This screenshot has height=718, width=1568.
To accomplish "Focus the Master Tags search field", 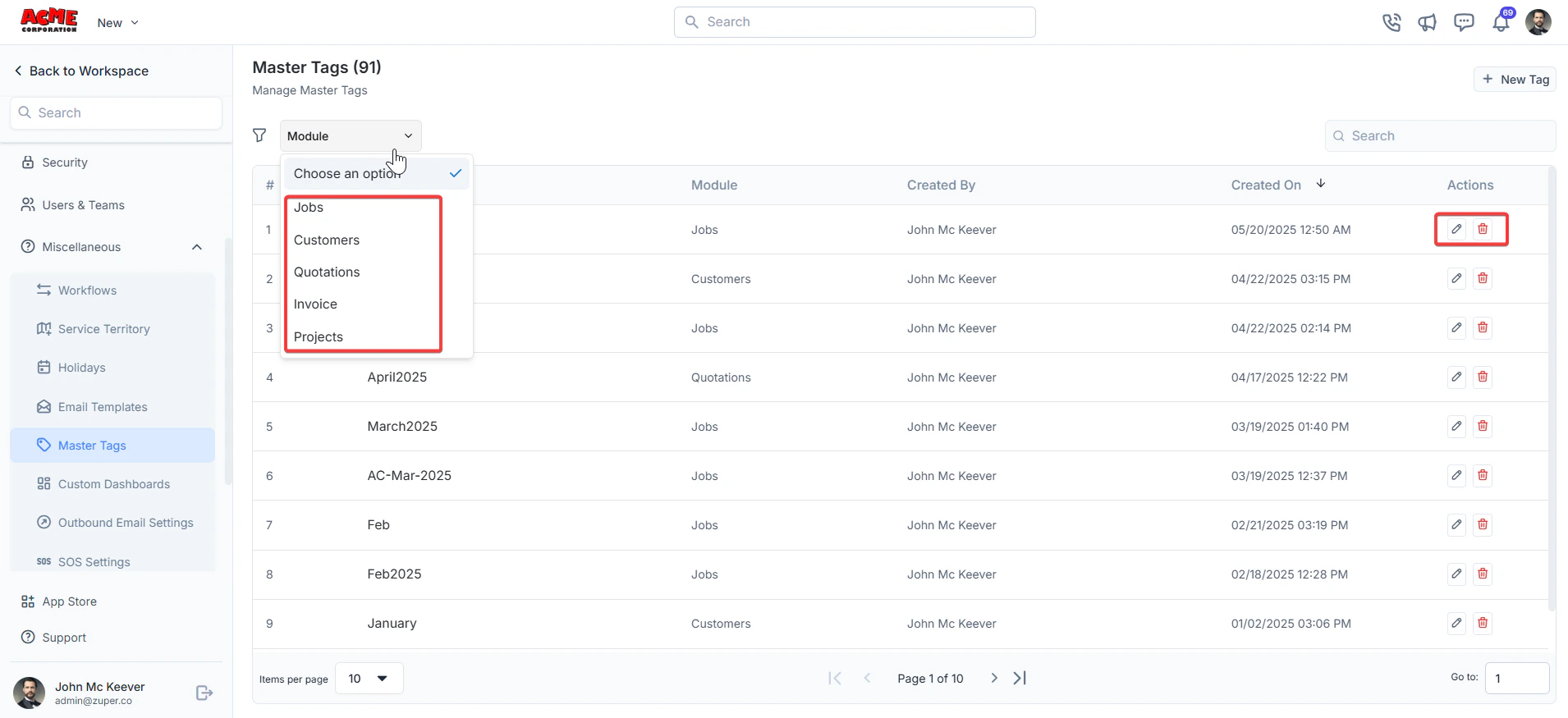I will [x=1440, y=135].
